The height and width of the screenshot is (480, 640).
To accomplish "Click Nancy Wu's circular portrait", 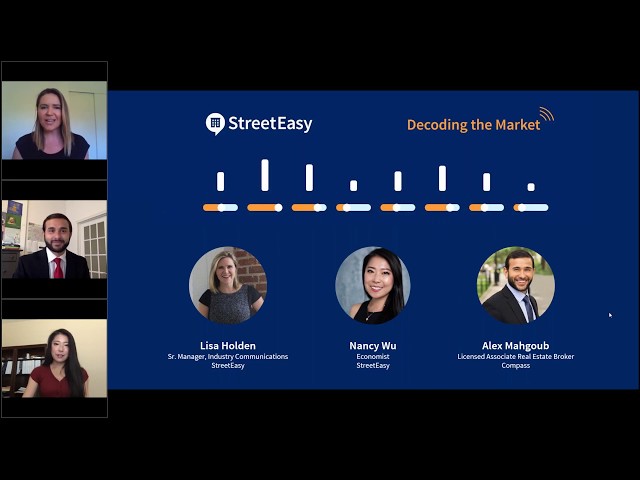I will [x=373, y=285].
